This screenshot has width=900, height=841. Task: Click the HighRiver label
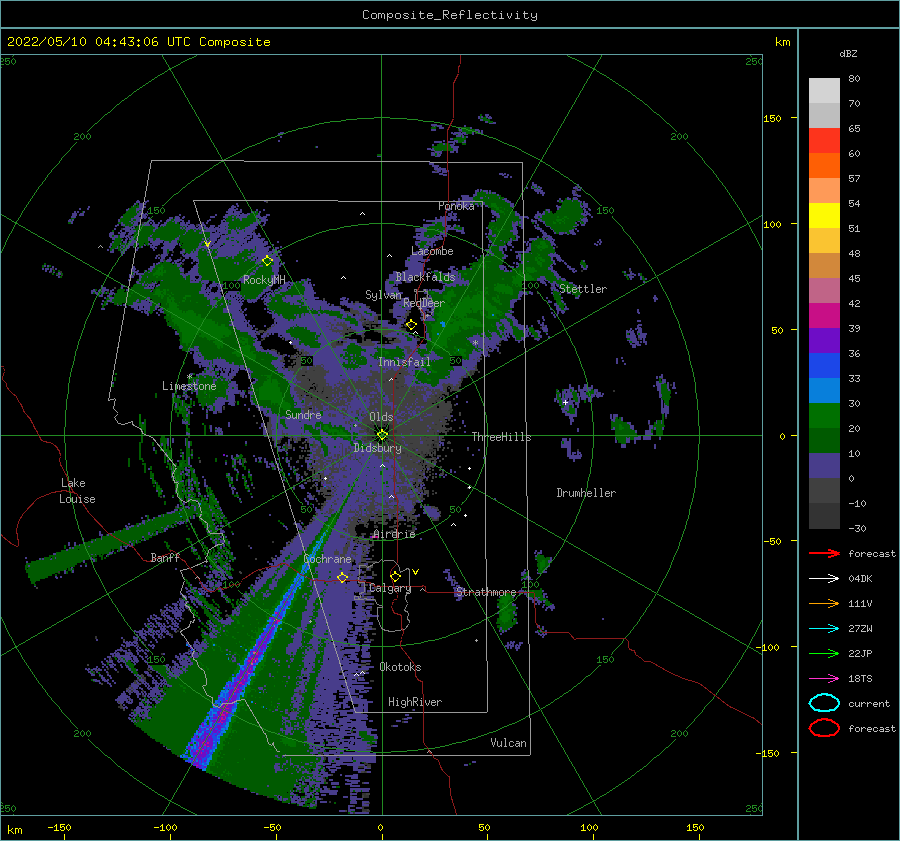tap(415, 702)
